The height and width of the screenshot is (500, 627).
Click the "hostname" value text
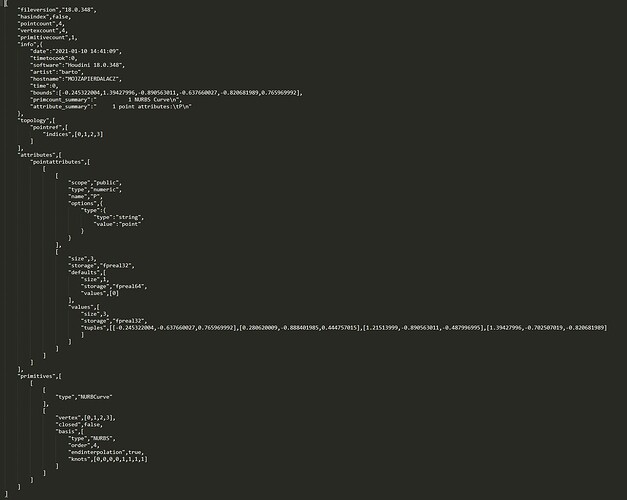coord(92,79)
